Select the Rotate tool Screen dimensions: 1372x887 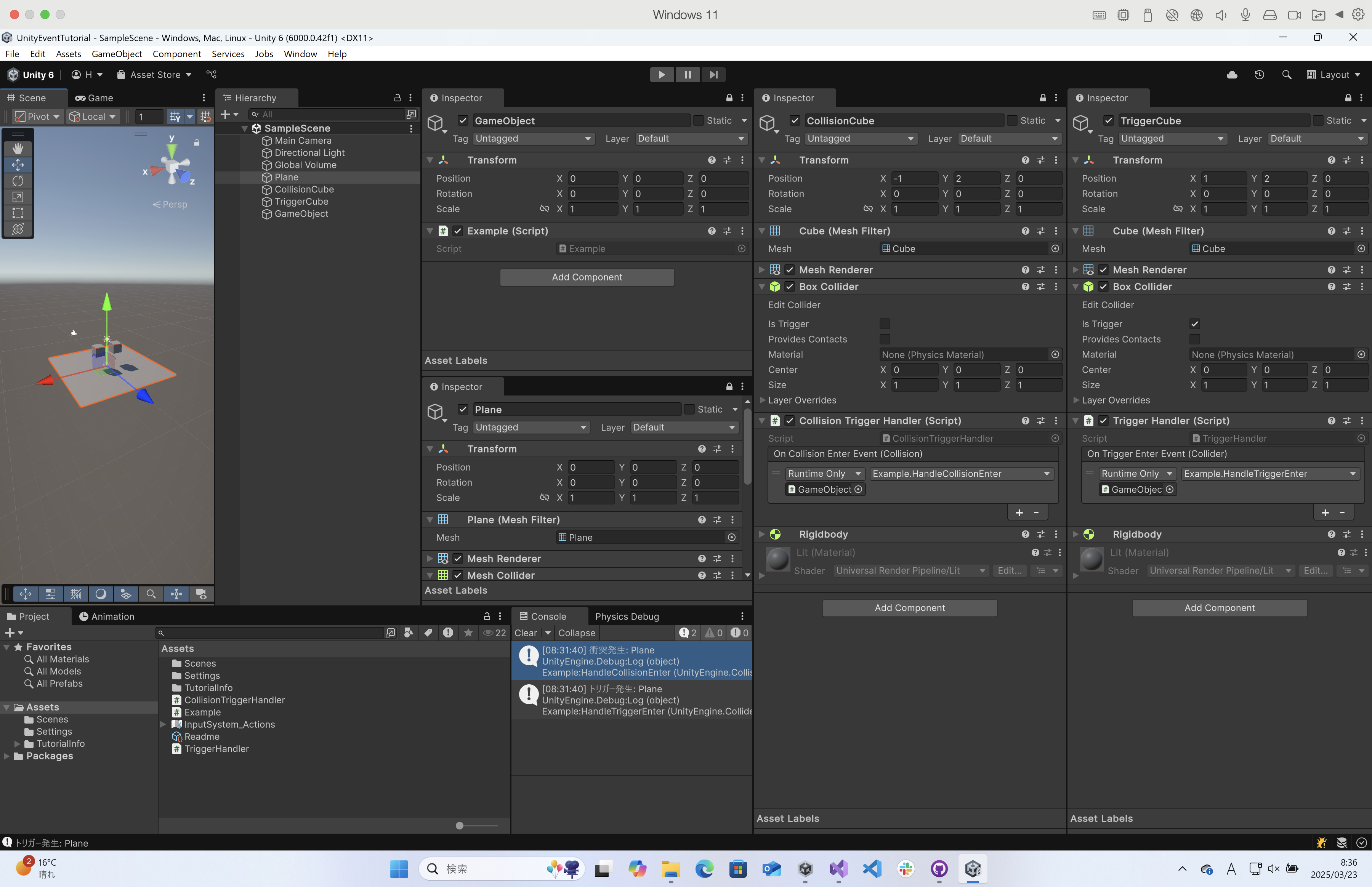coord(18,181)
